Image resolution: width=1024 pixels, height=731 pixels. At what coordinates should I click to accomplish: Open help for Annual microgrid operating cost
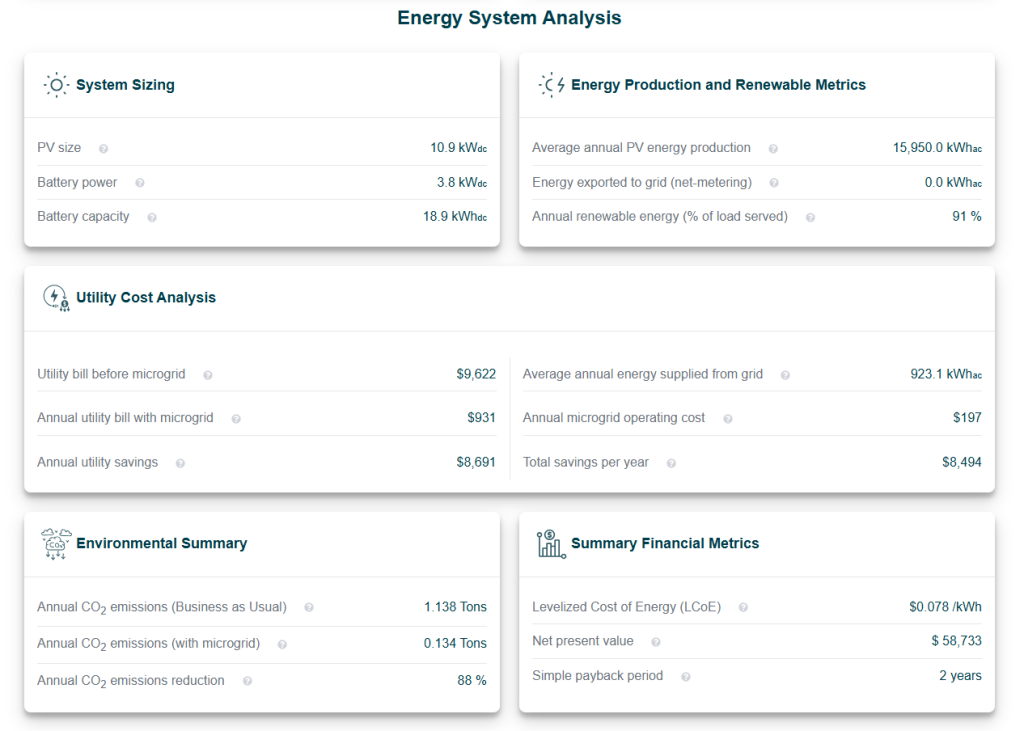tap(727, 419)
